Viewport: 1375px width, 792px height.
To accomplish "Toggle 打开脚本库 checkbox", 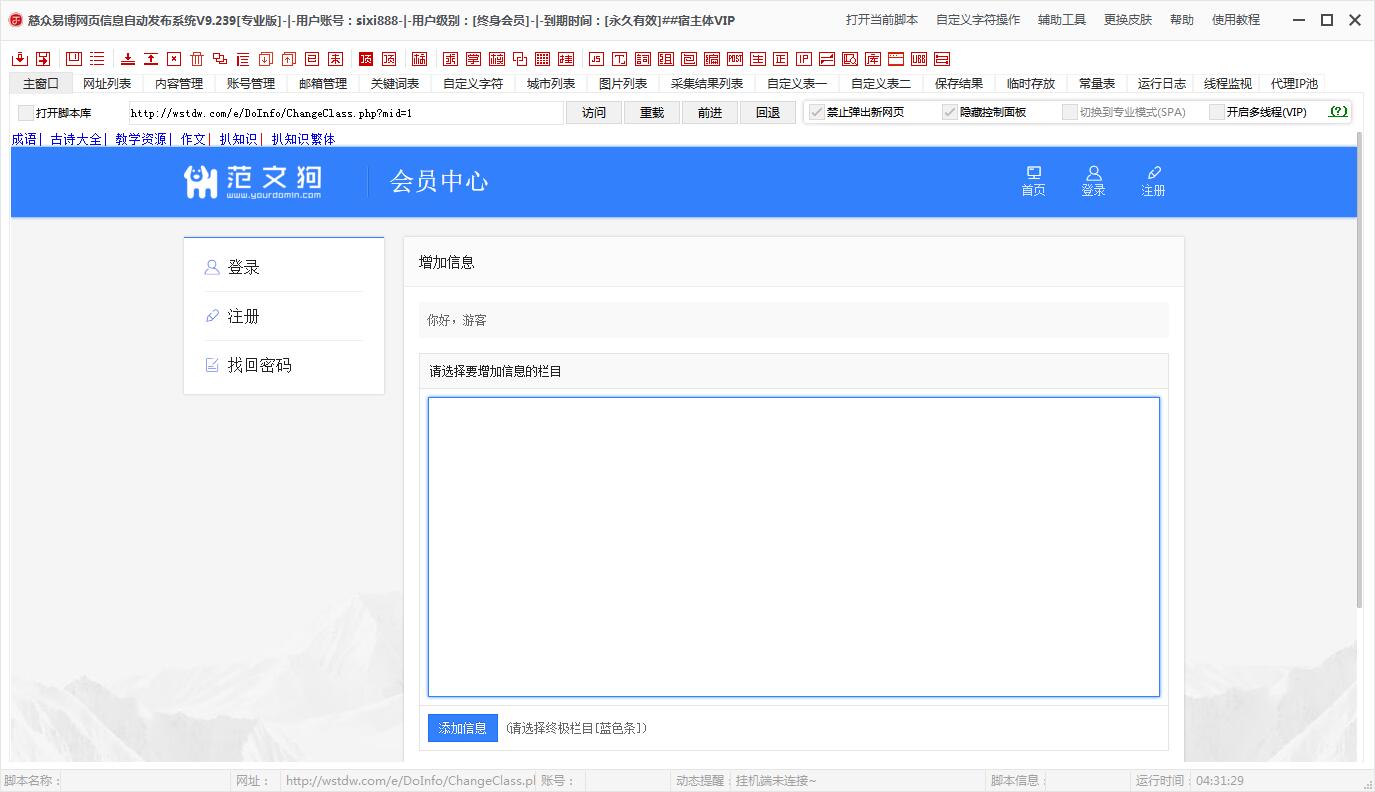I will coord(26,113).
